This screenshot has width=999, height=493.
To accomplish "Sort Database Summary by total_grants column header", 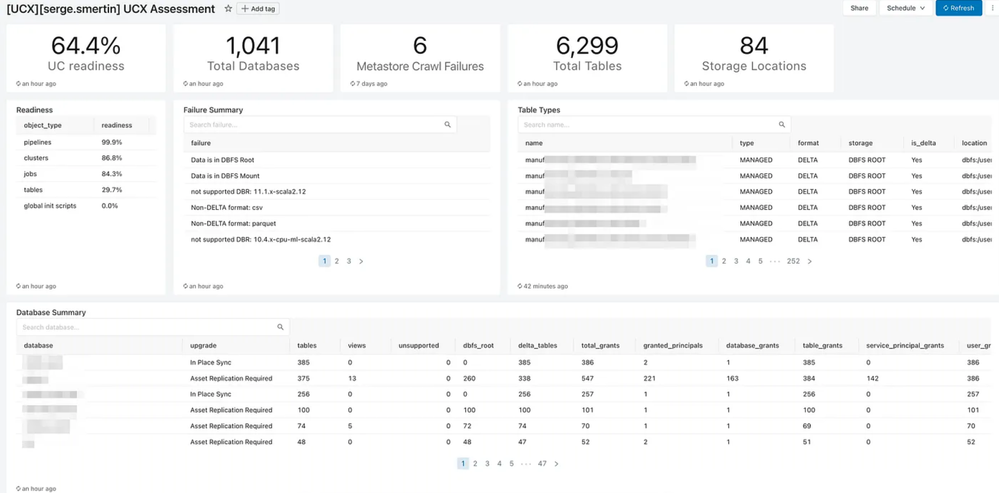I will (605, 345).
